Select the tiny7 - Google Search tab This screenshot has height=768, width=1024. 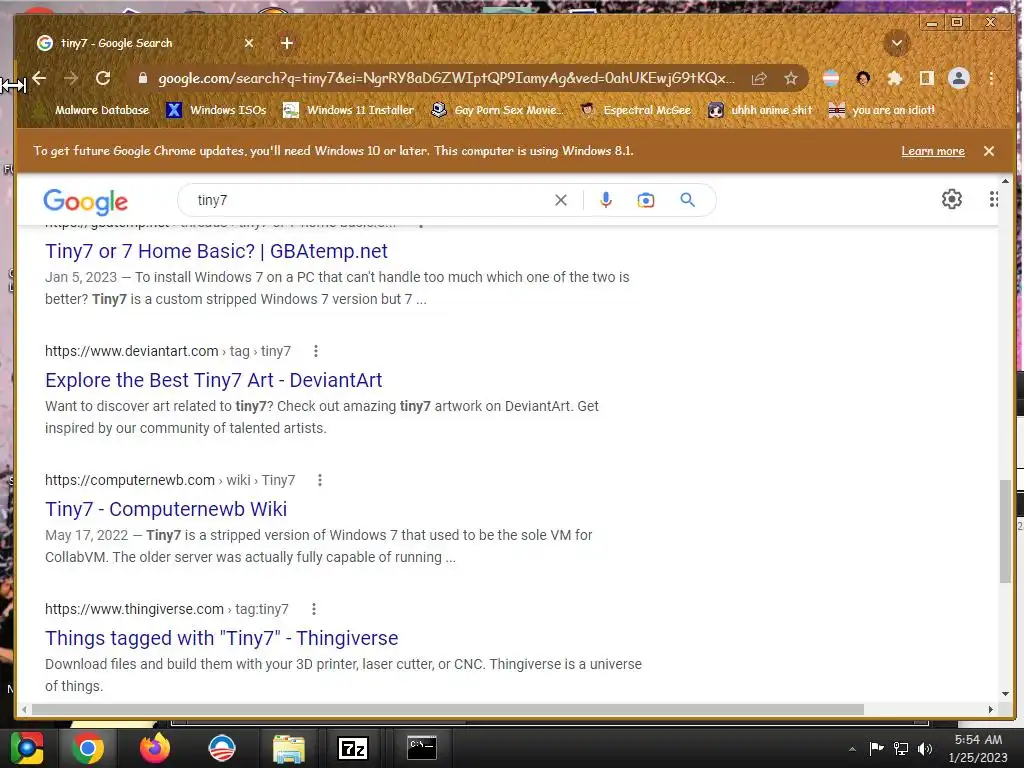point(145,43)
